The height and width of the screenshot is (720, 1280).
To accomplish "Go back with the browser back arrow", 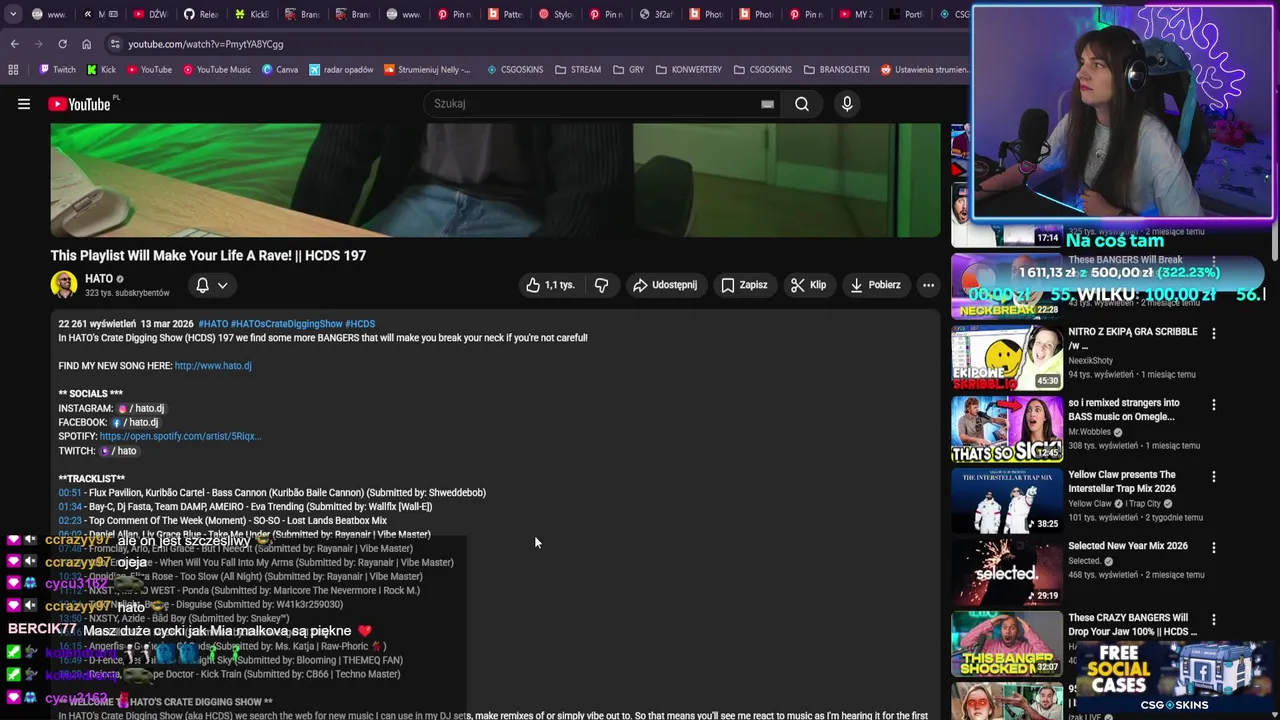I will 14,44.
